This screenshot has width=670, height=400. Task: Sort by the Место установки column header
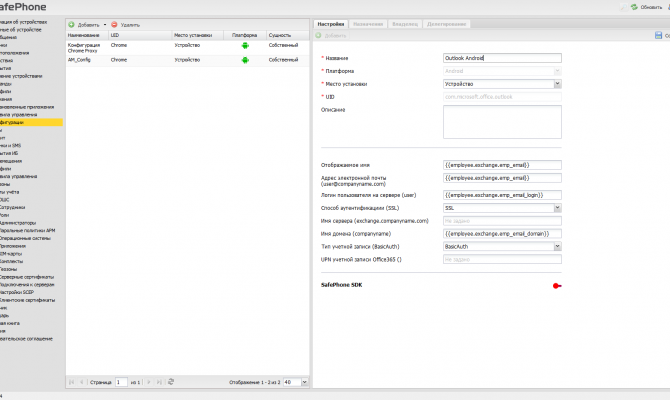coord(197,35)
